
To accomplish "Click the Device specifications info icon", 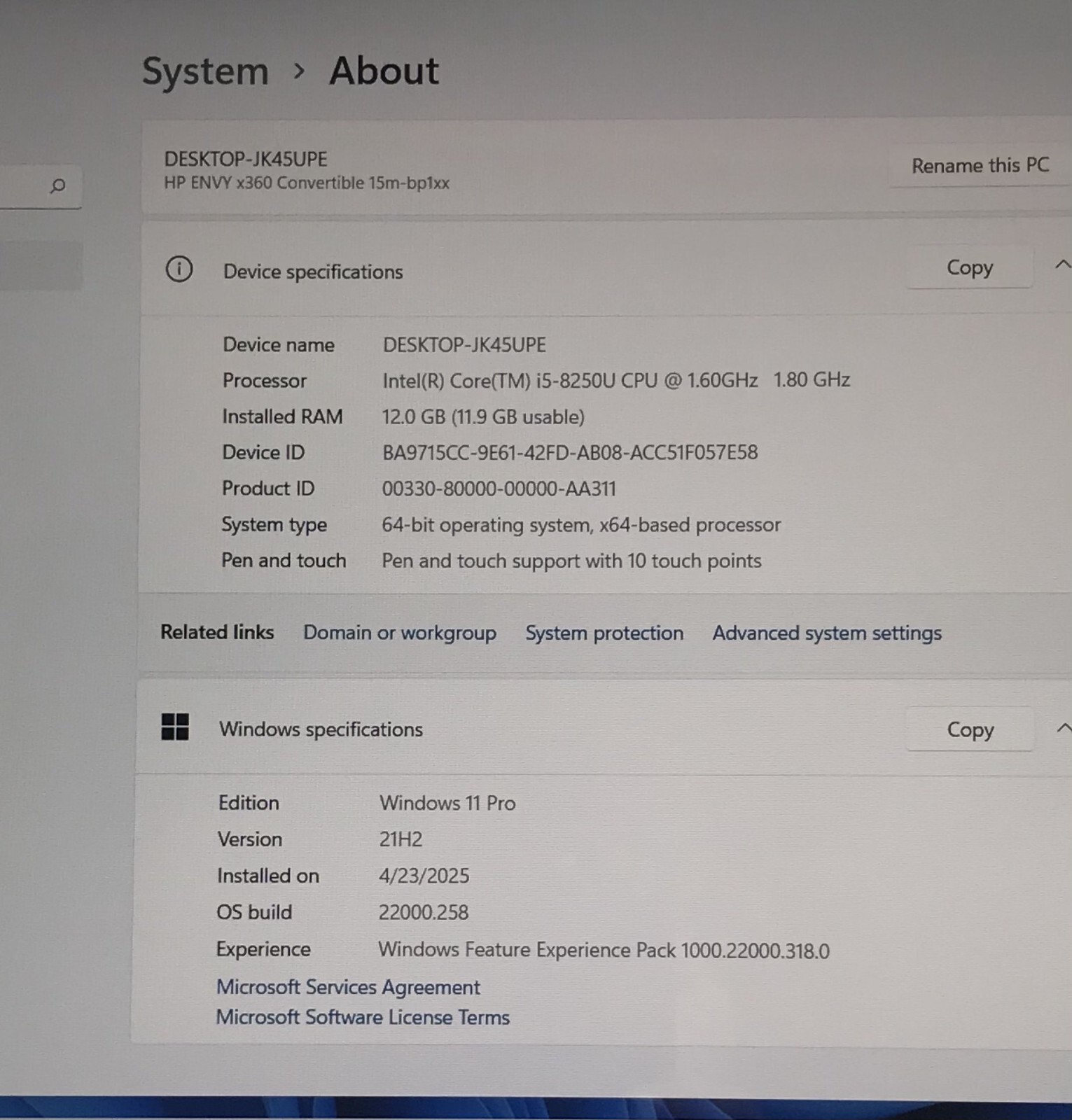I will click(x=179, y=269).
